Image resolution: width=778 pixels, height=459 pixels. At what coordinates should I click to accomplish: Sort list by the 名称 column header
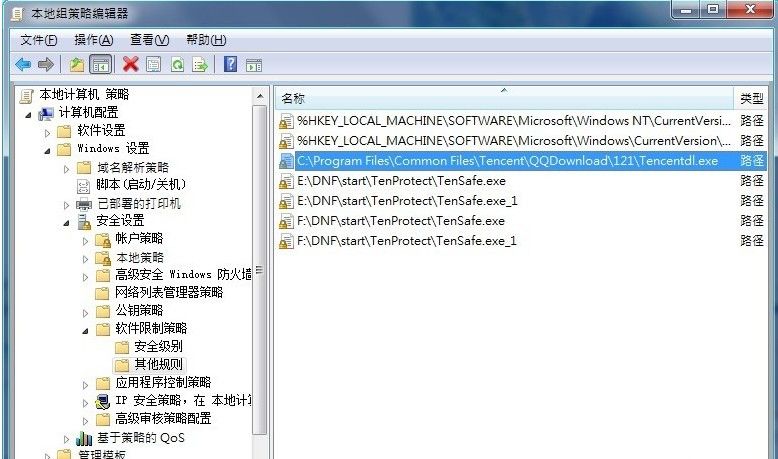click(x=504, y=98)
